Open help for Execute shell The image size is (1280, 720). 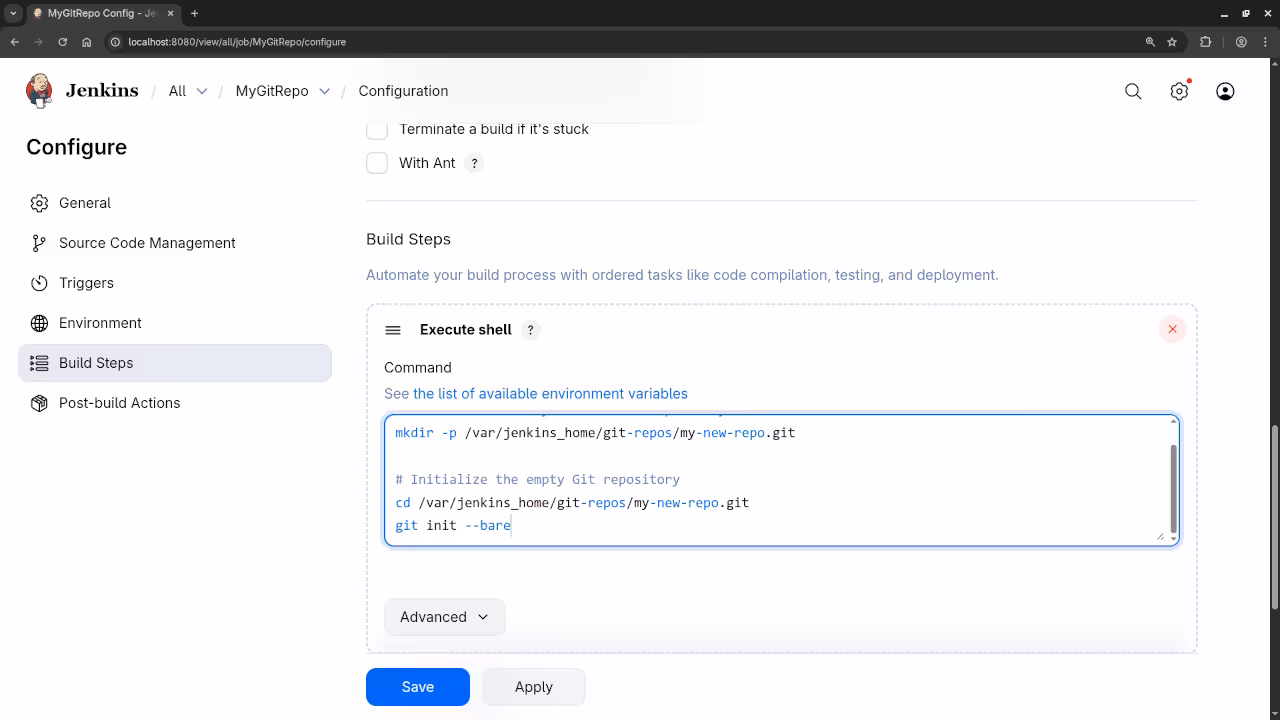pyautogui.click(x=531, y=330)
